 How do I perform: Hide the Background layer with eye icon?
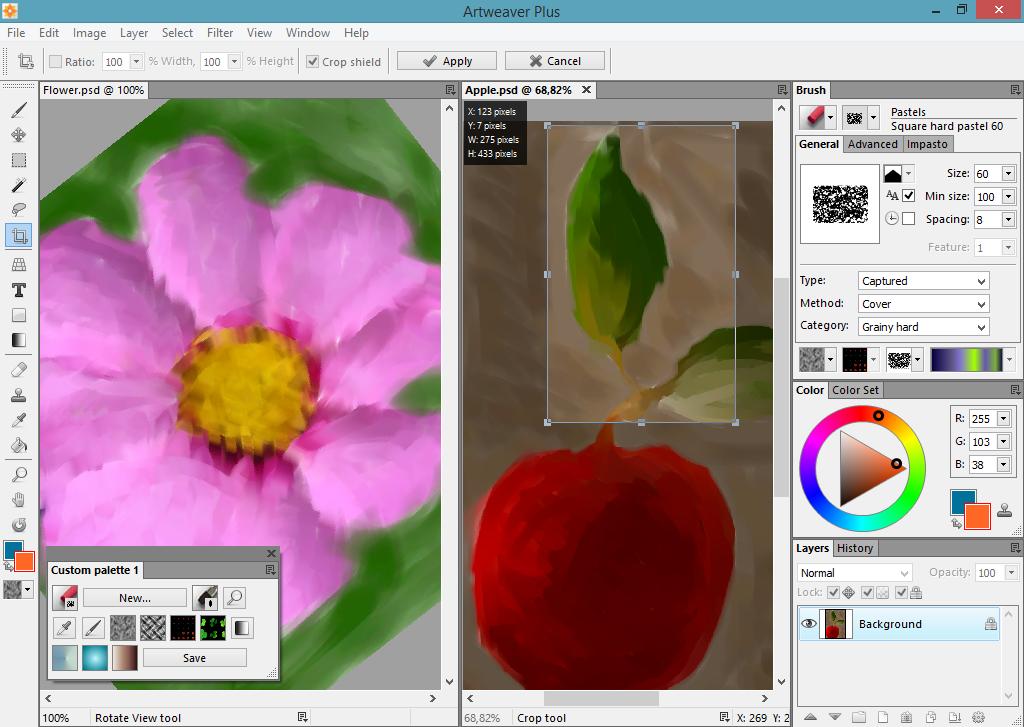(x=808, y=624)
